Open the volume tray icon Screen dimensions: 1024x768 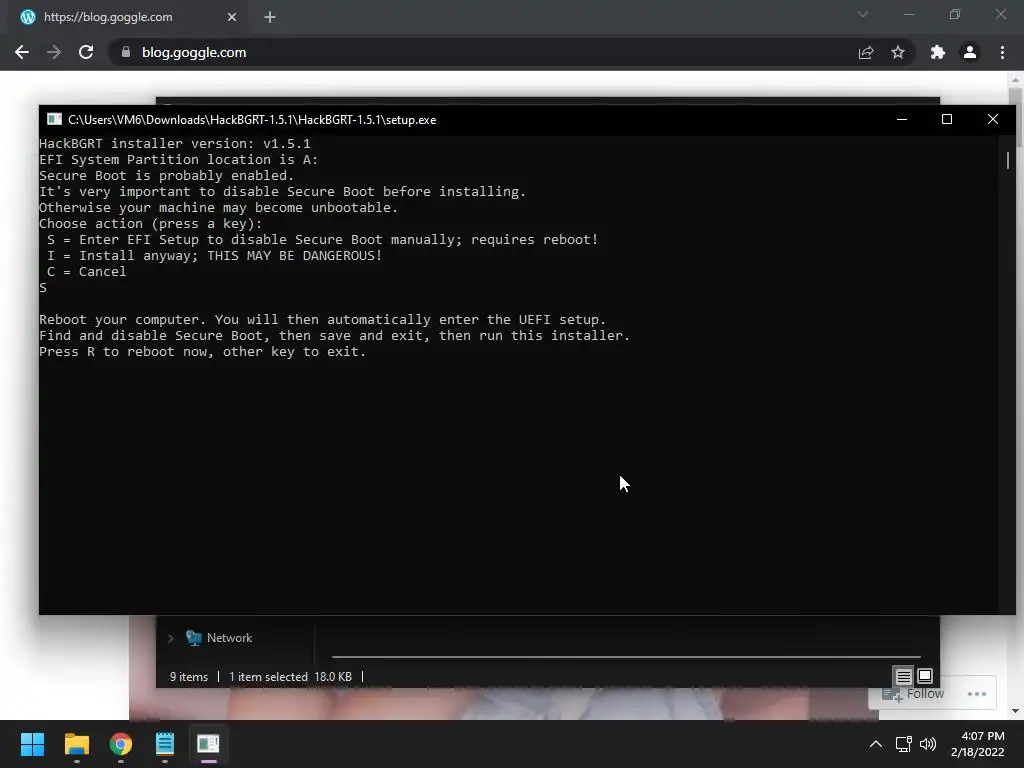click(x=927, y=744)
